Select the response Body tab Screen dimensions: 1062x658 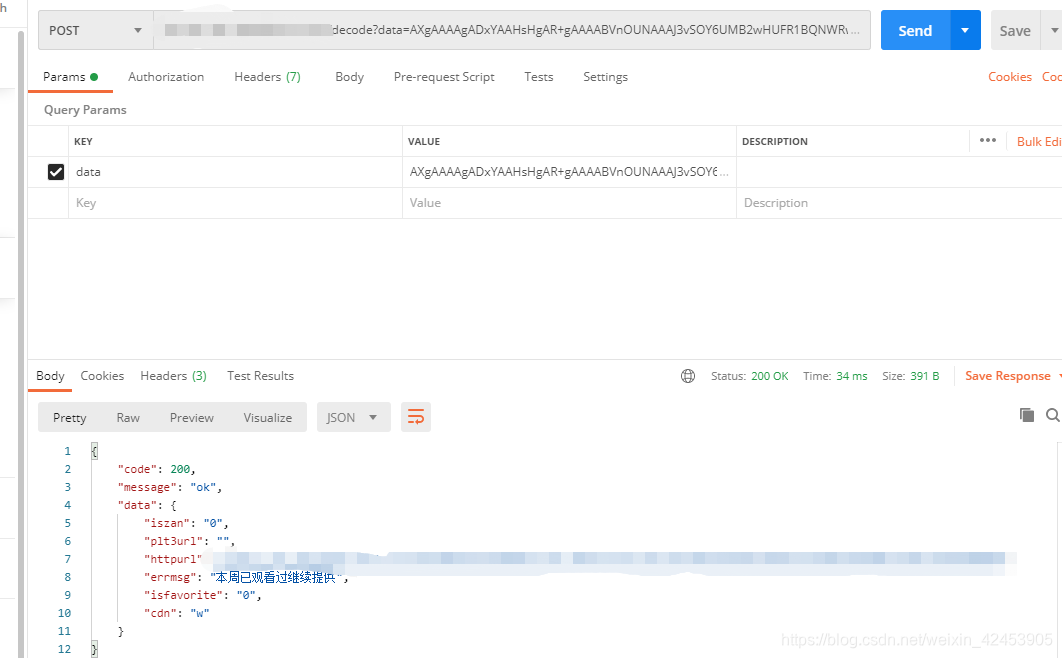point(50,376)
